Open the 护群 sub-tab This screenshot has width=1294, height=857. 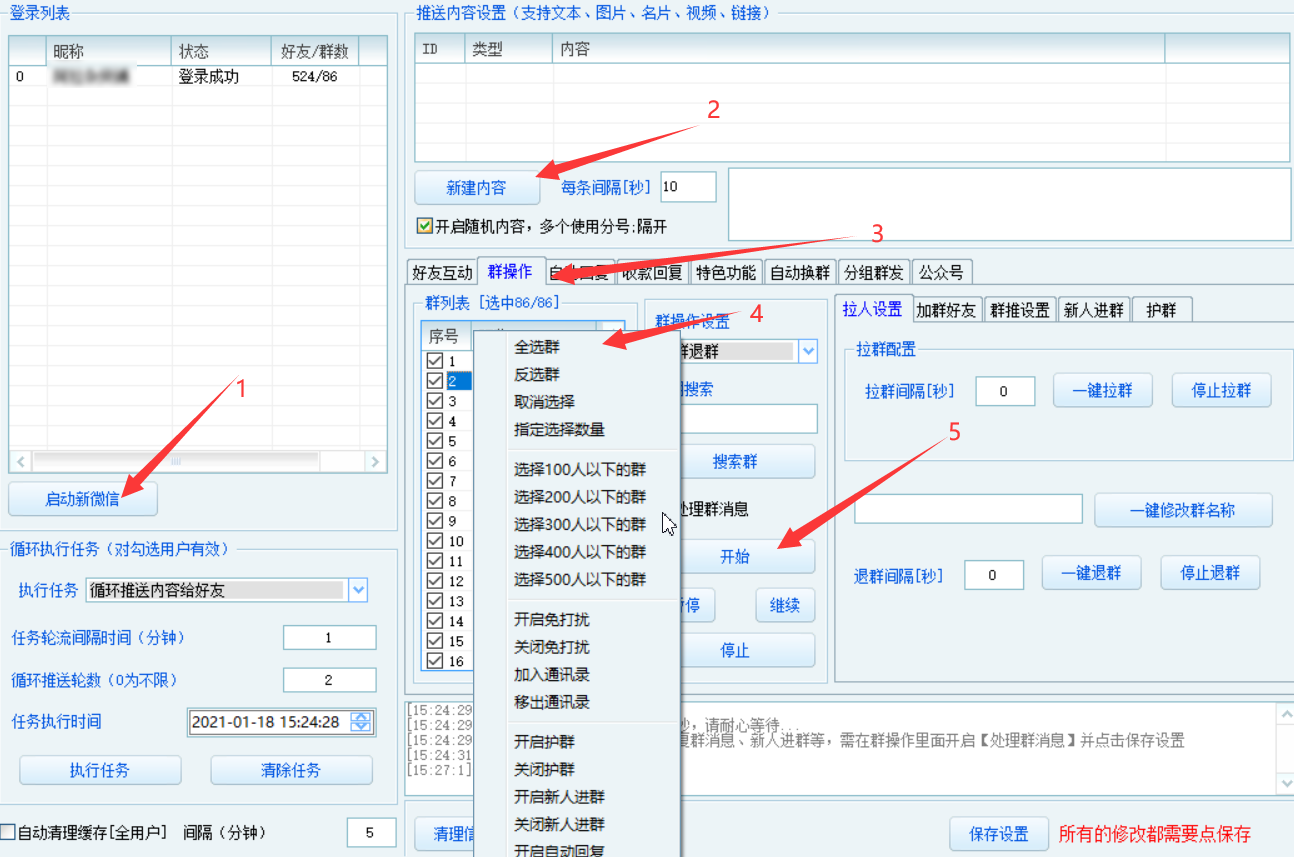click(x=1162, y=310)
